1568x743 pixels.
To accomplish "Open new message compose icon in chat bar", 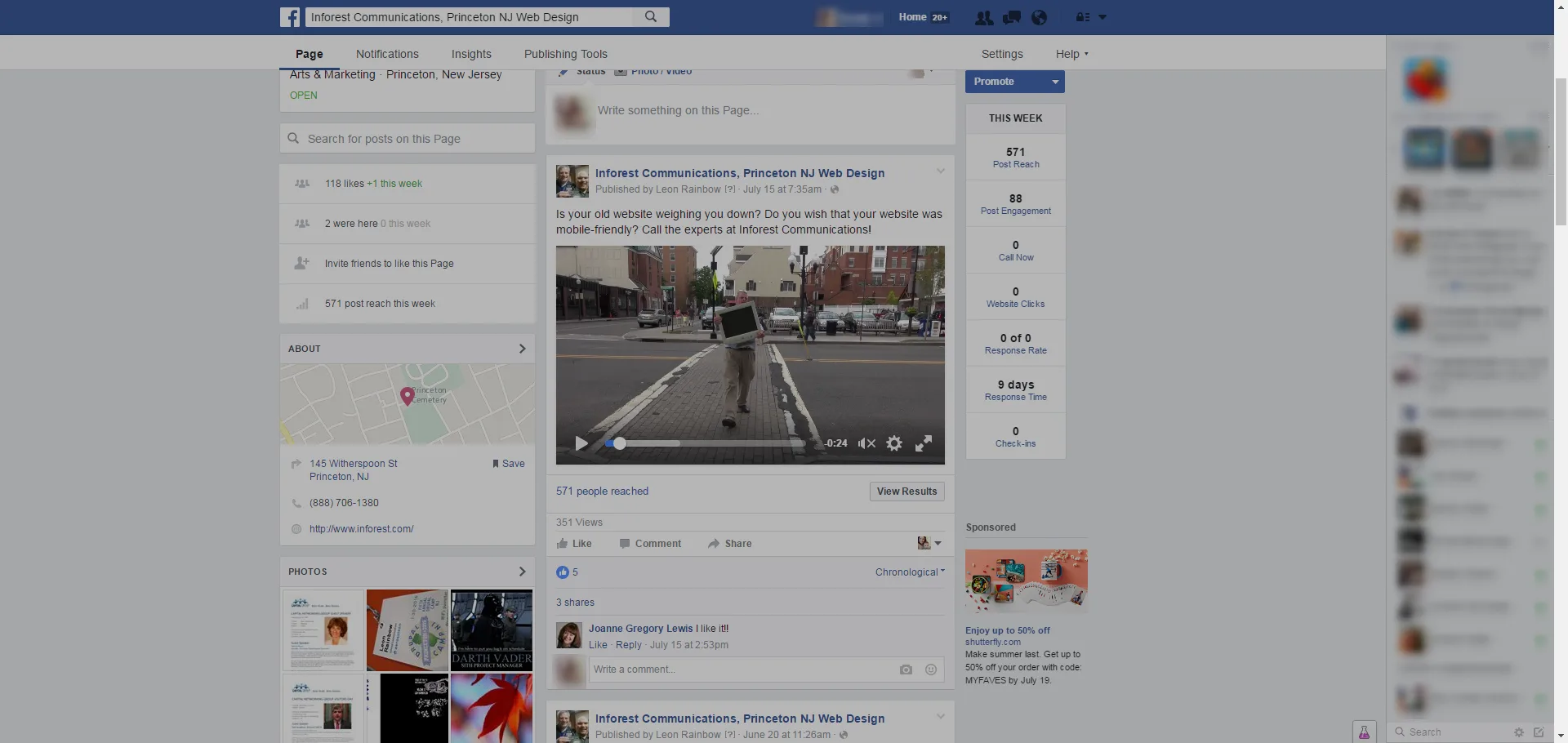I will tap(1539, 732).
